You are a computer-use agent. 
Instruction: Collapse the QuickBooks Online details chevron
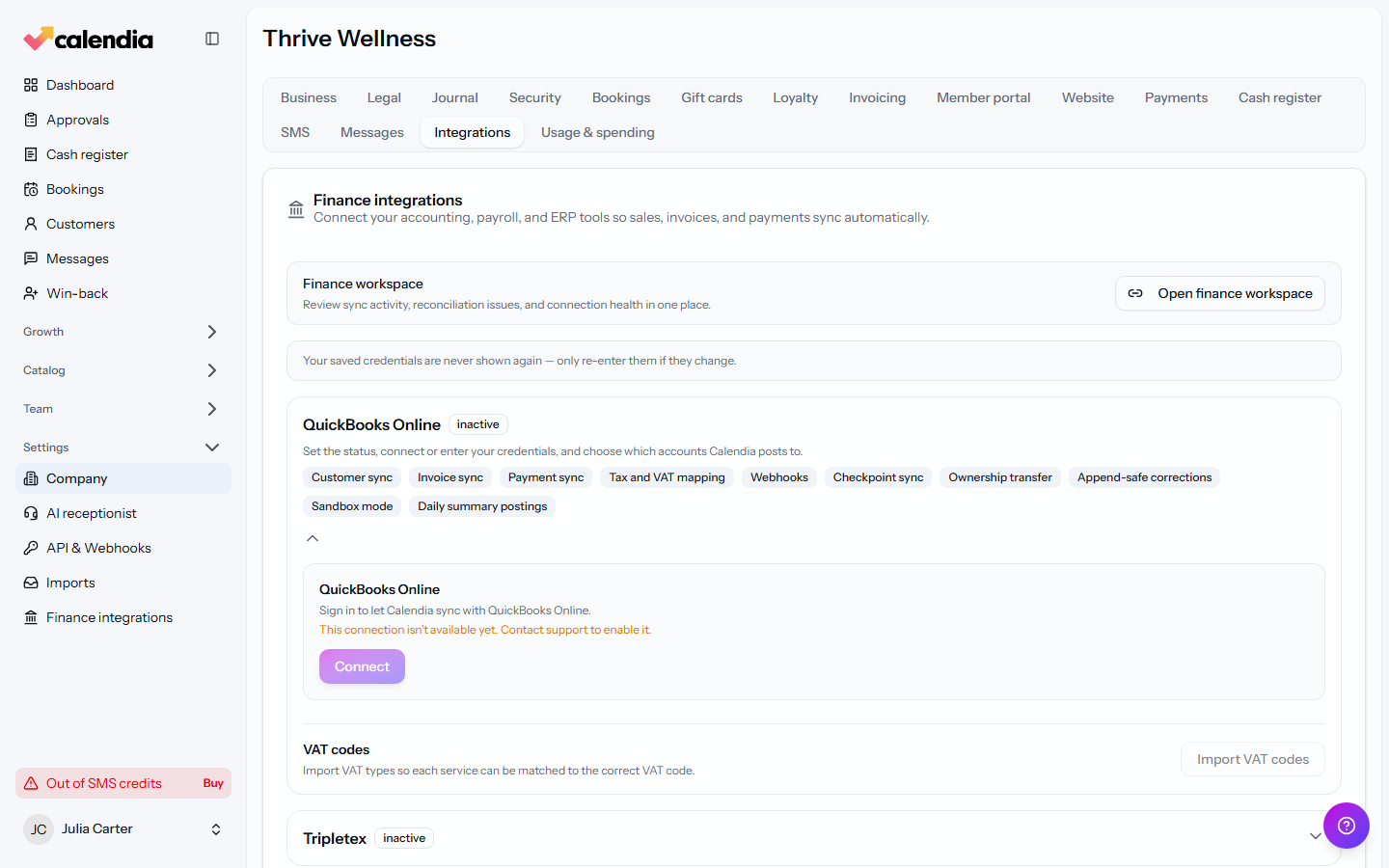pos(313,538)
